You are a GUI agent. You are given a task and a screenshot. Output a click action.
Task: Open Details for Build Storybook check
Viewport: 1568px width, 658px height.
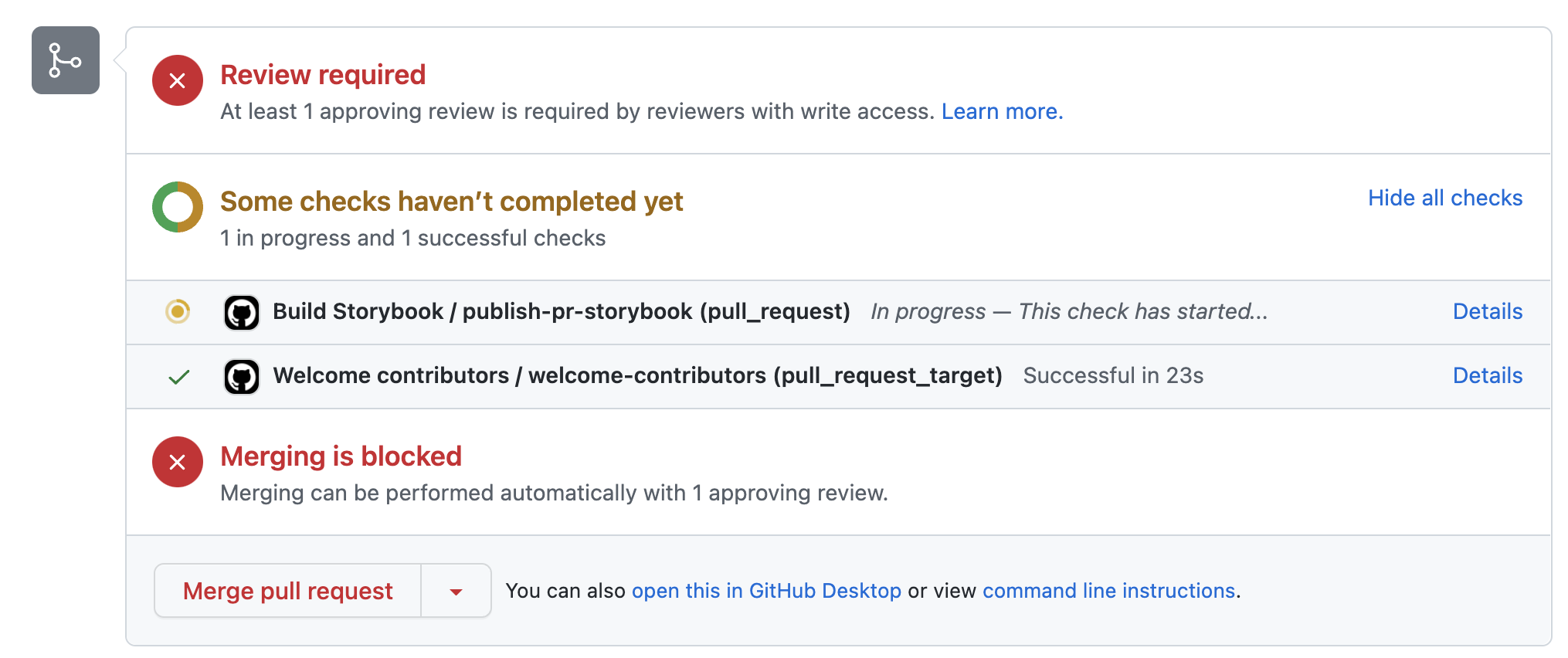pyautogui.click(x=1488, y=311)
